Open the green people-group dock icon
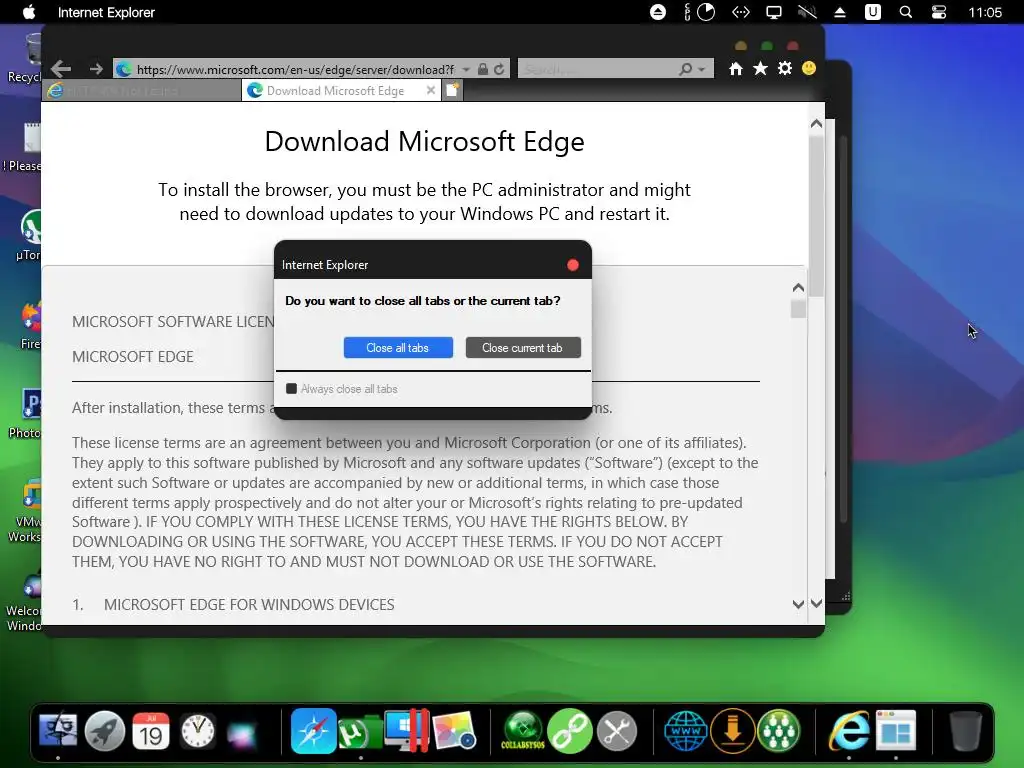Viewport: 1024px width, 768px height. pos(779,730)
